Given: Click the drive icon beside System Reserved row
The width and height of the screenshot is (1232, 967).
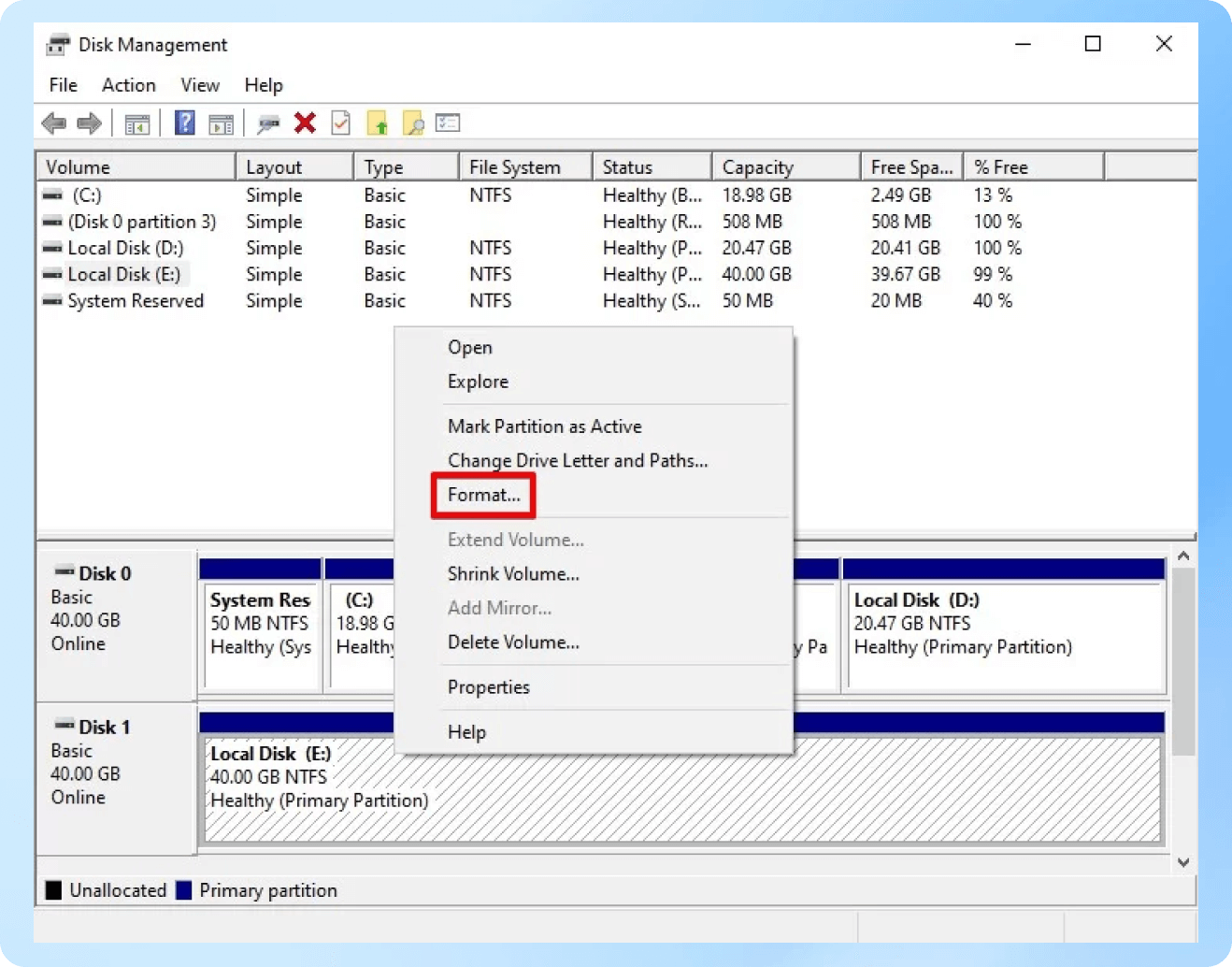Looking at the screenshot, I should [53, 300].
